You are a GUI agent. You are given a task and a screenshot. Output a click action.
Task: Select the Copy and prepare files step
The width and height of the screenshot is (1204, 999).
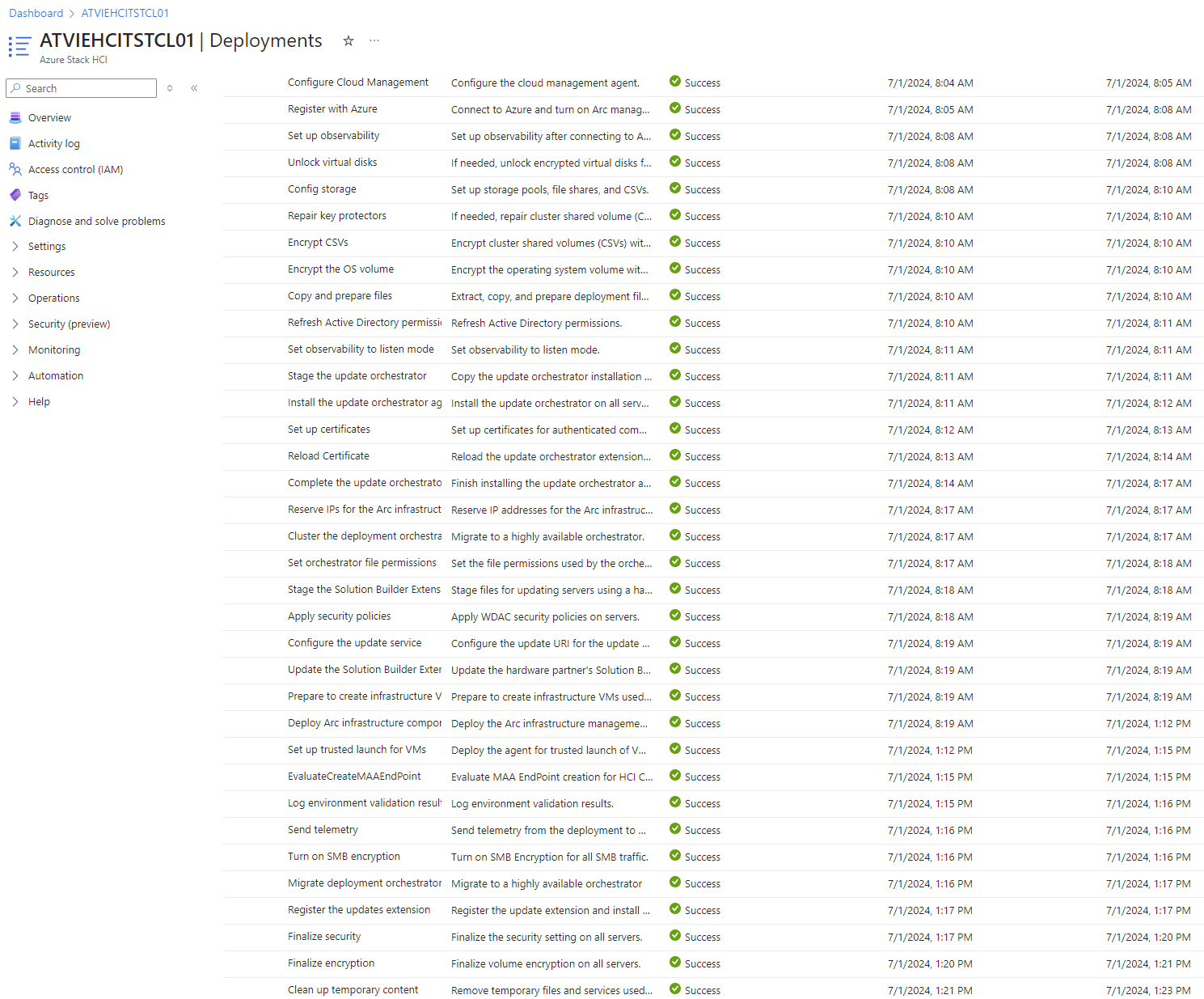click(340, 296)
